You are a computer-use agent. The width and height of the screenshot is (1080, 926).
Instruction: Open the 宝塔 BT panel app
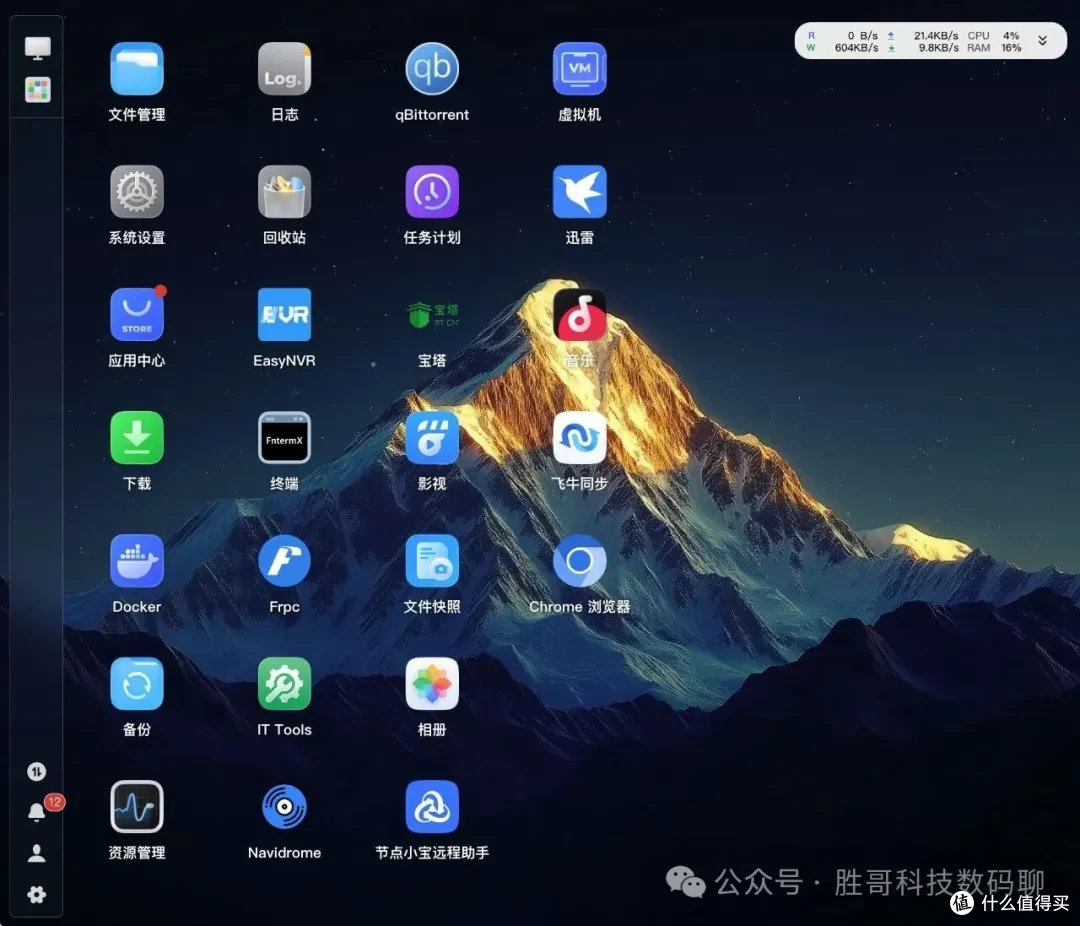pos(432,315)
